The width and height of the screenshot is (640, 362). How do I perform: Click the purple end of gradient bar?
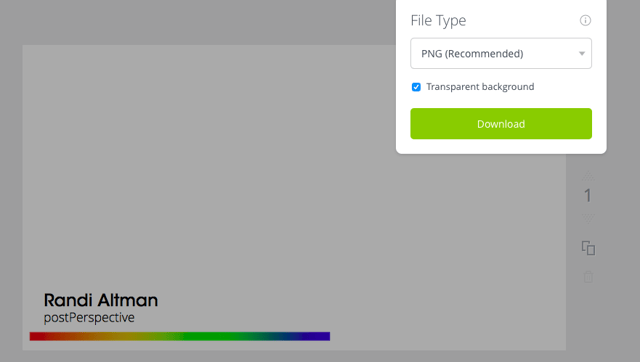(x=320, y=336)
